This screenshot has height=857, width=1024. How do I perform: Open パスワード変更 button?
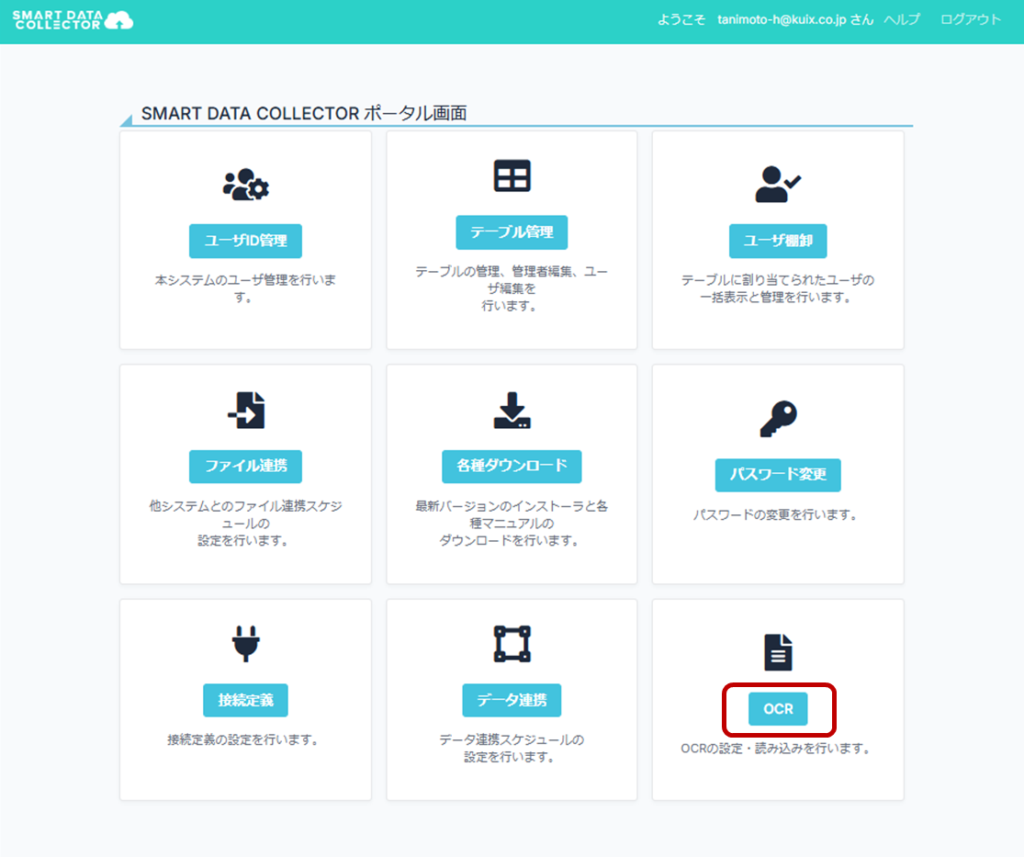pos(778,475)
